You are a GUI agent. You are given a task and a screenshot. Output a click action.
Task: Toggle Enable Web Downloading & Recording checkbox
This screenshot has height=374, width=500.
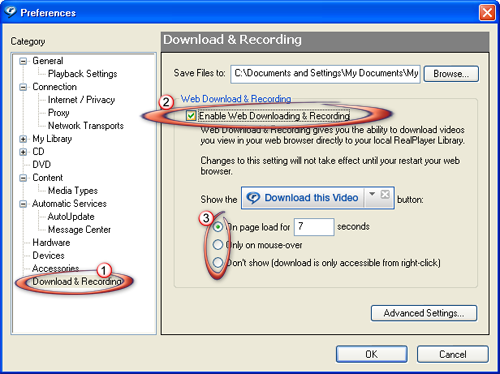(191, 116)
